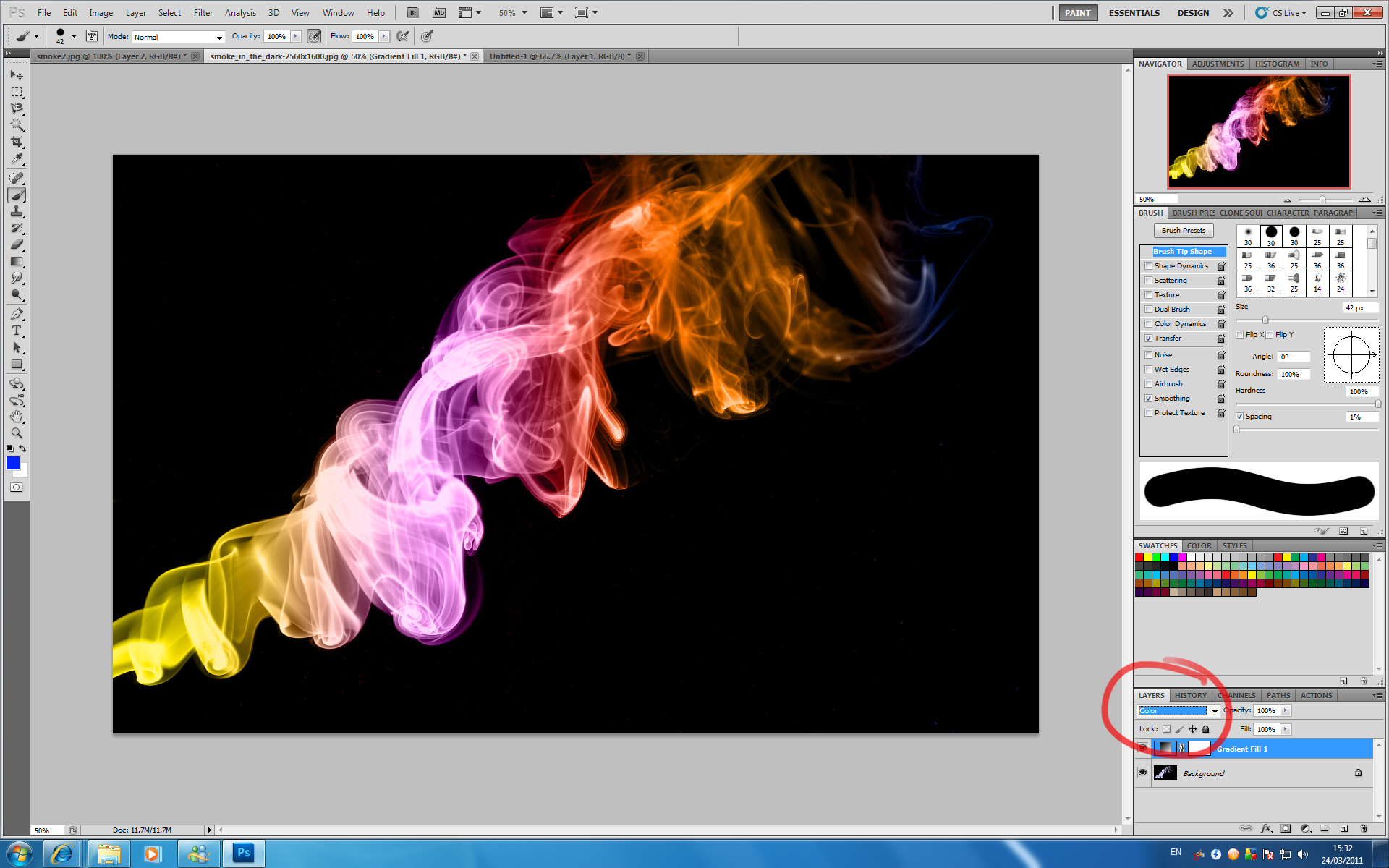The image size is (1389, 868).
Task: Click the blue foreground color swatch
Action: (13, 463)
